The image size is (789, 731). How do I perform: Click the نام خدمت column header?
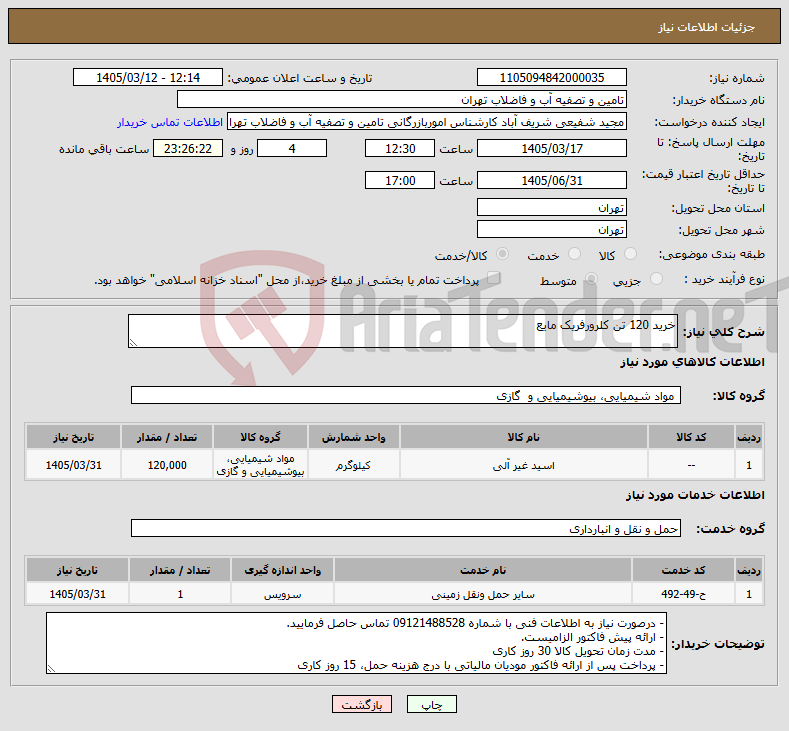(x=483, y=570)
